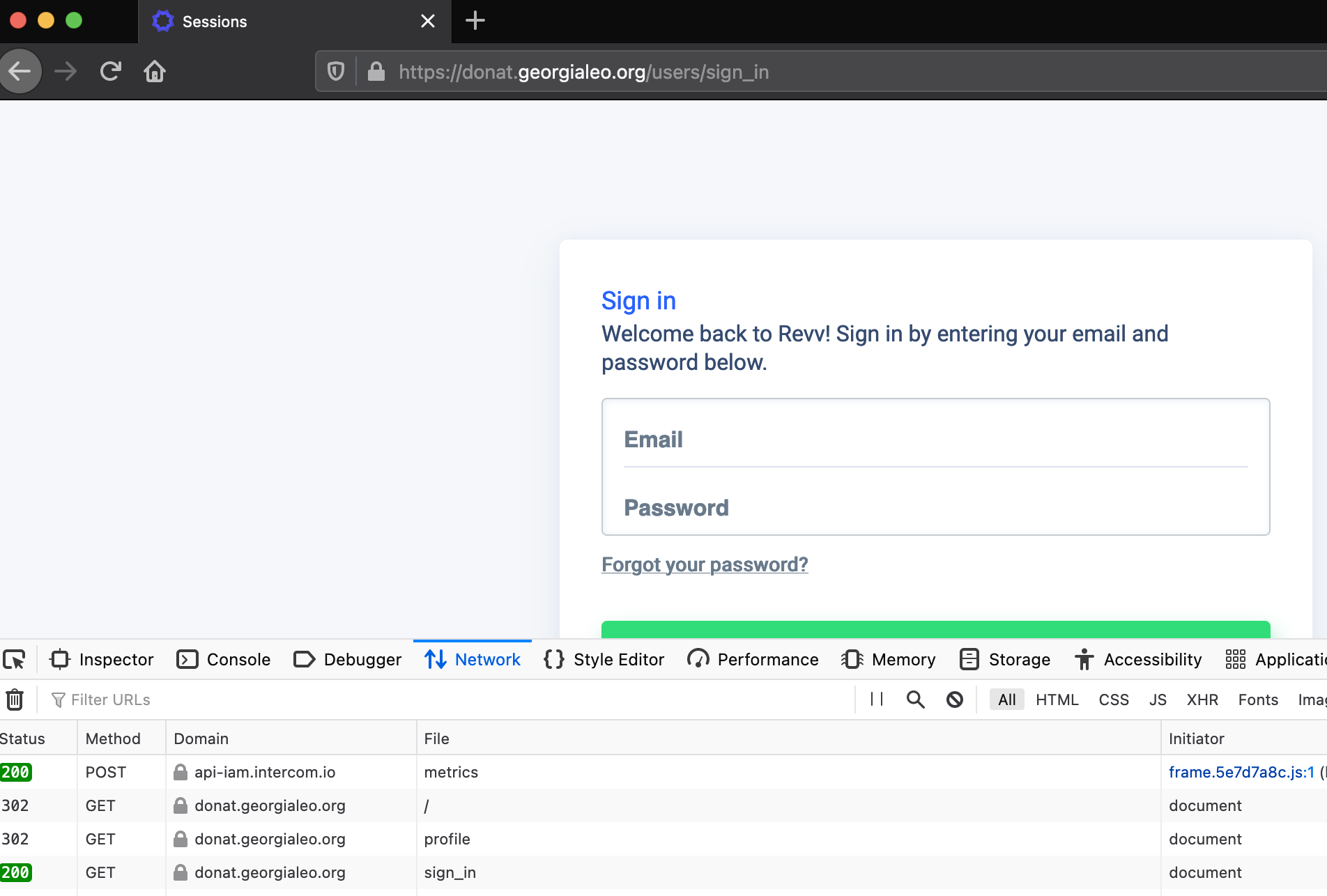Reload the current page
The image size is (1327, 896).
[110, 71]
